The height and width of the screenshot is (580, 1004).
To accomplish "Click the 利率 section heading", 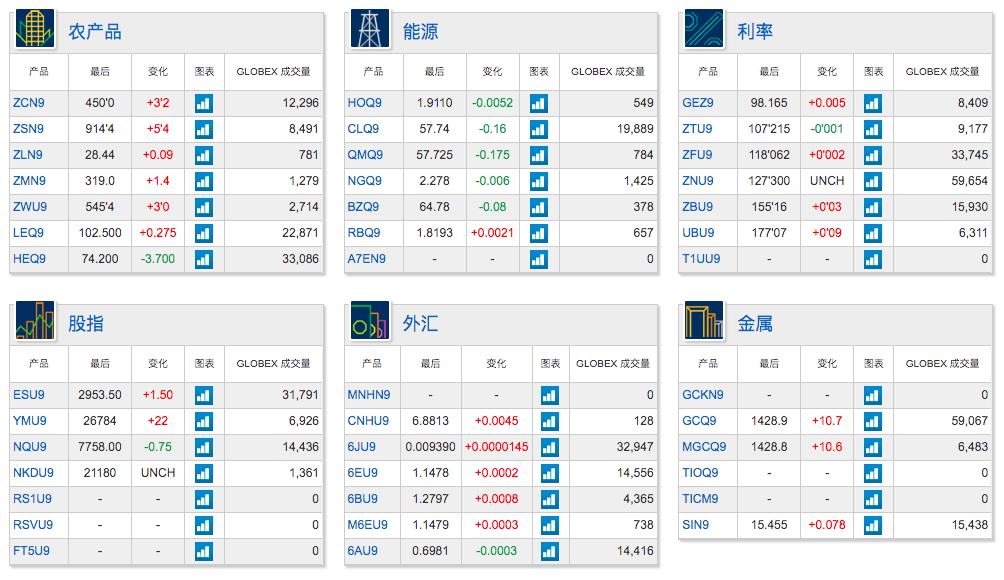I will pos(754,31).
